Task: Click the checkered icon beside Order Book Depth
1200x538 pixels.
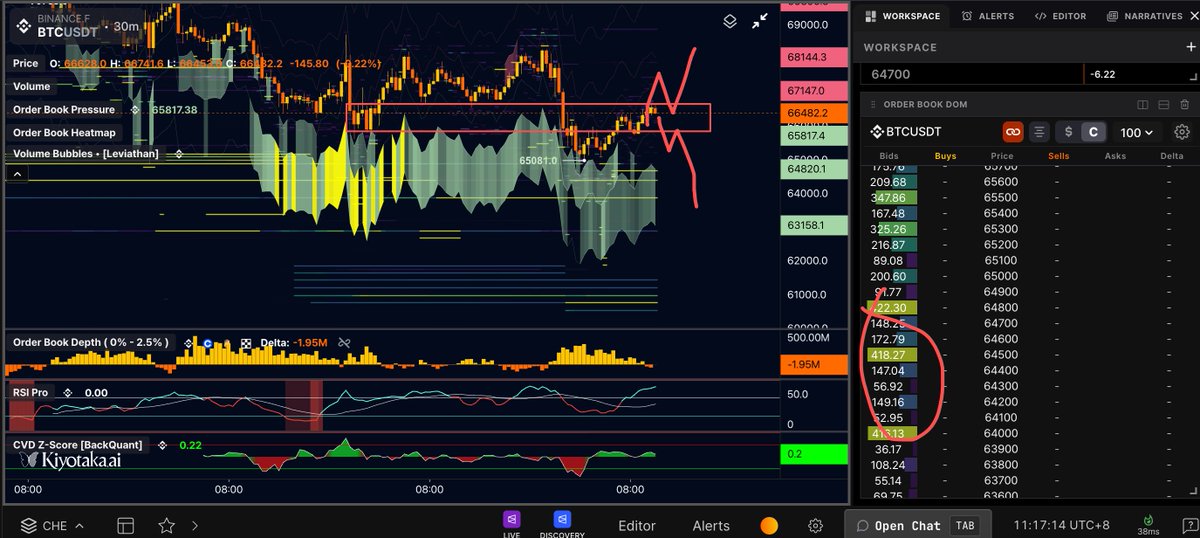Action: pos(246,343)
